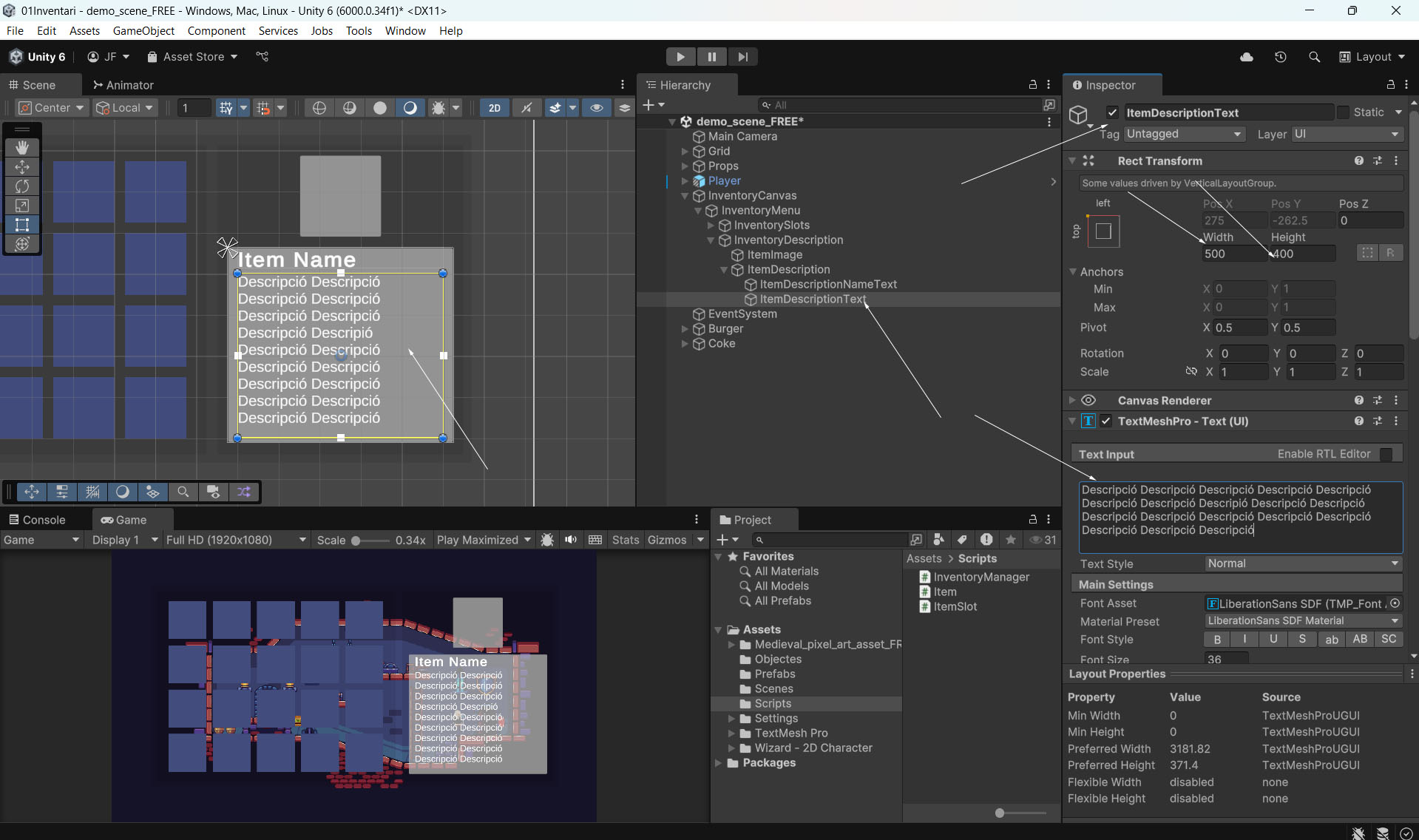
Task: Click the Play button to start game
Action: click(x=680, y=57)
